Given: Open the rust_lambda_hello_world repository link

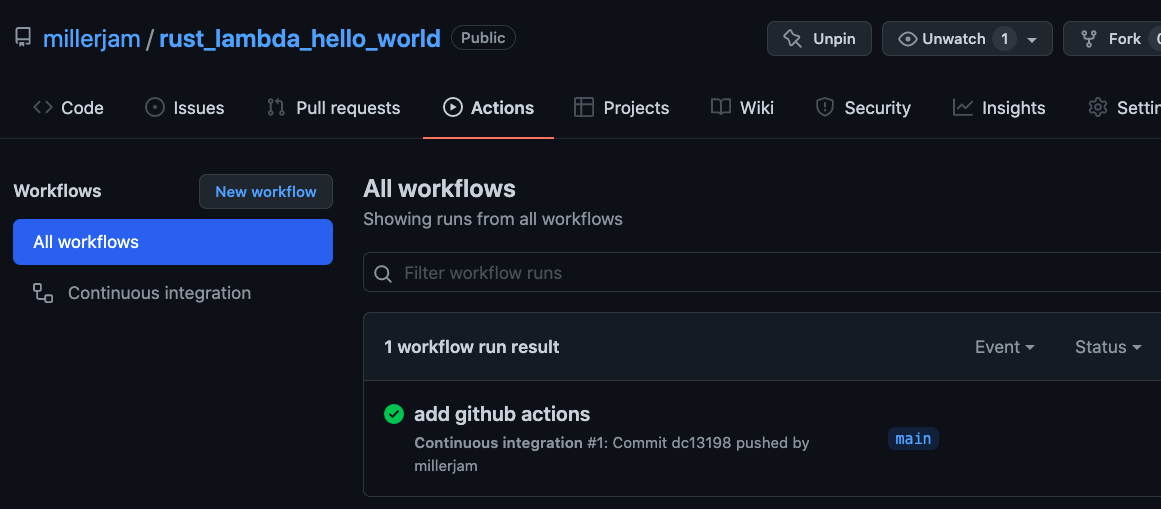Looking at the screenshot, I should pos(300,39).
